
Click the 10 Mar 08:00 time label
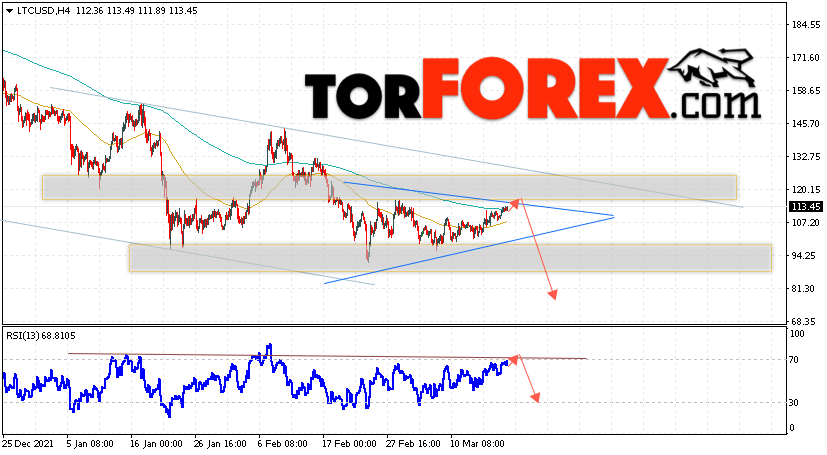point(477,444)
